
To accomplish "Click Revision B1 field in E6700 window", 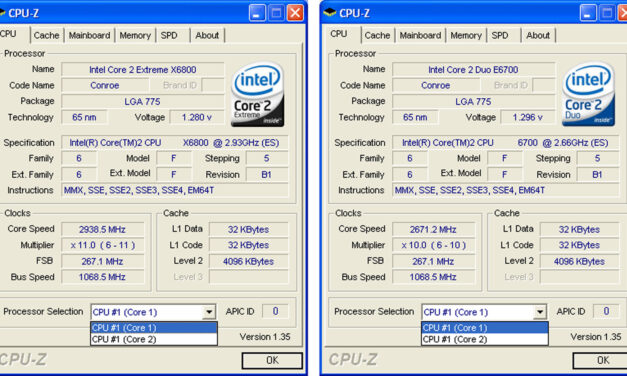I will [x=597, y=174].
